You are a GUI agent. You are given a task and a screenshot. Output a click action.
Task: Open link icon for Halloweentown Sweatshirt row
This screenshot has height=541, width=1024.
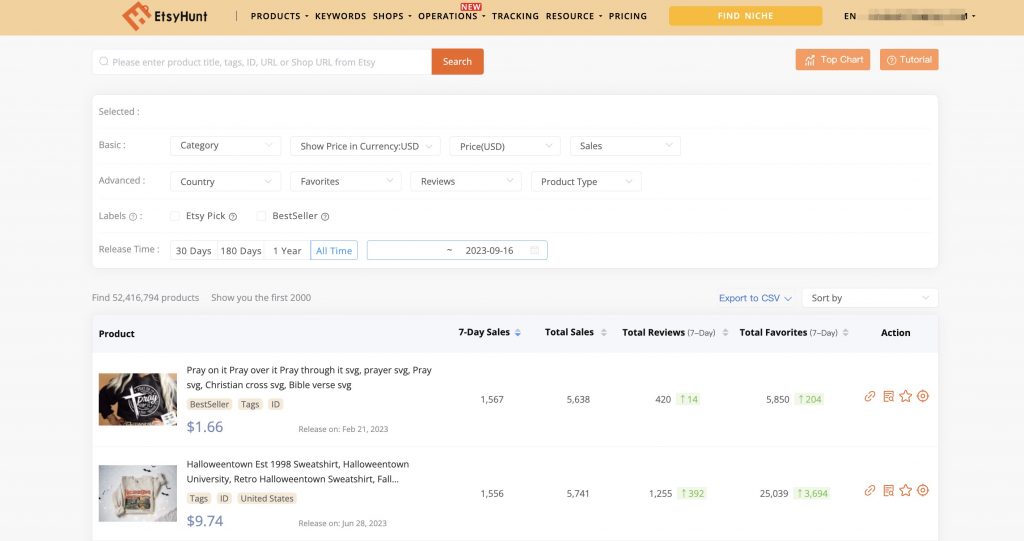(x=869, y=491)
